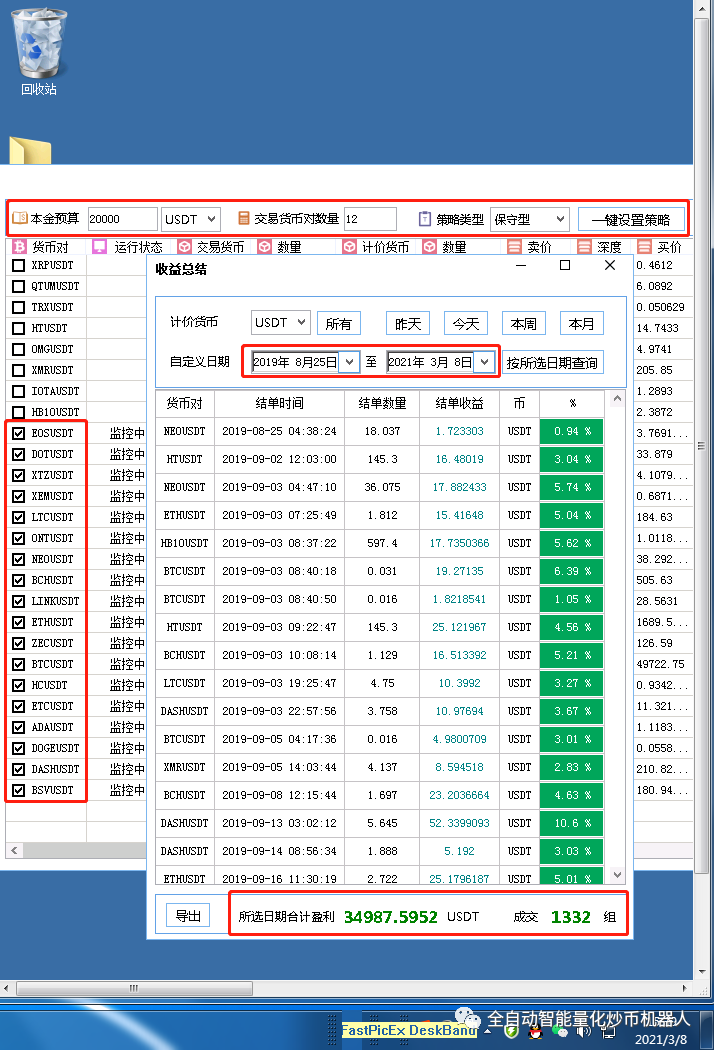The image size is (714, 1050).
Task: Open the desktop folder icon
Action: pyautogui.click(x=29, y=151)
